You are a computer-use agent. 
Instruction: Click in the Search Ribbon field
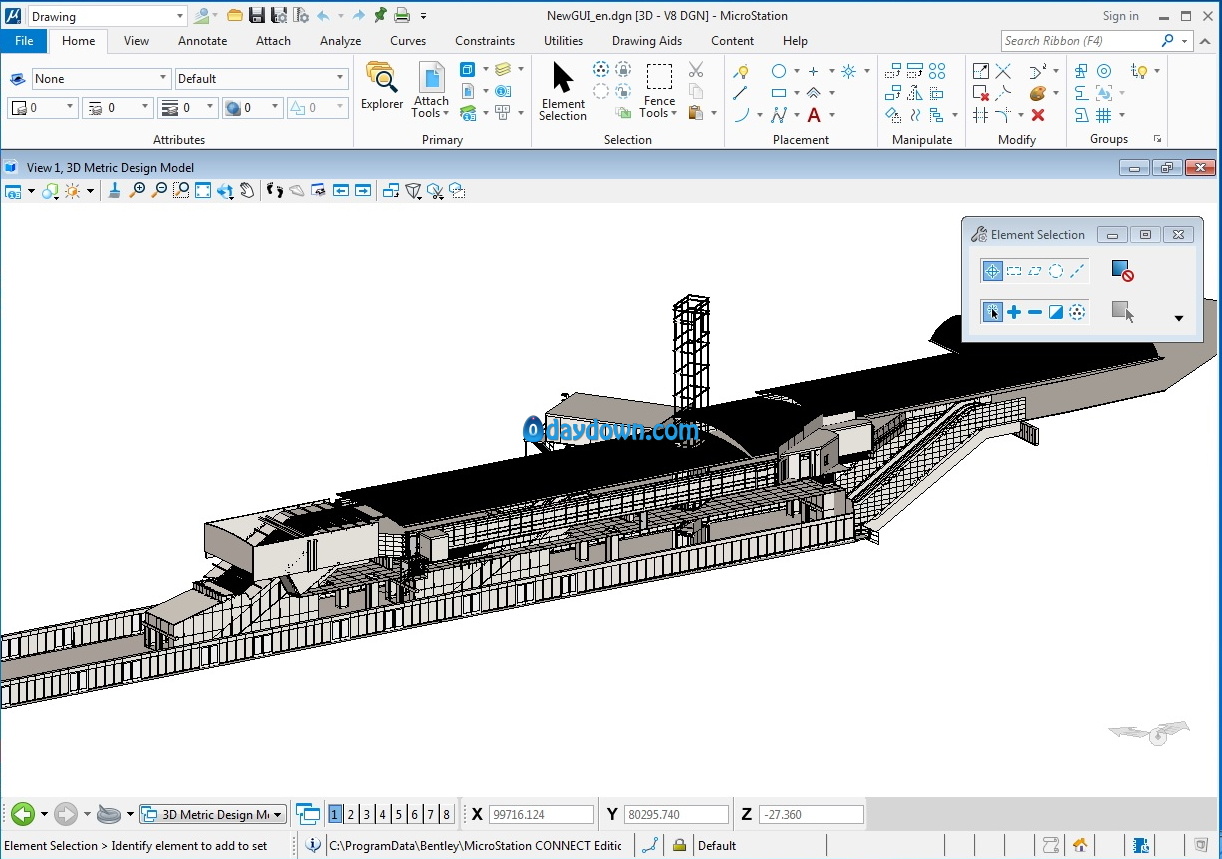(1080, 41)
